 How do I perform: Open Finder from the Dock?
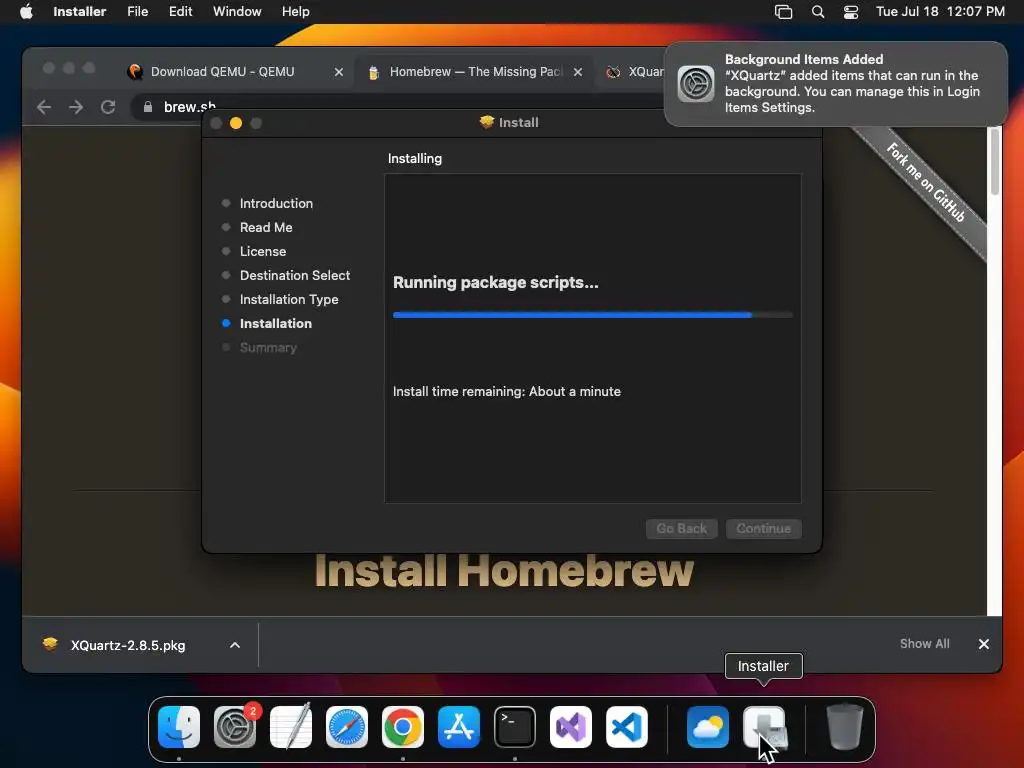[179, 727]
